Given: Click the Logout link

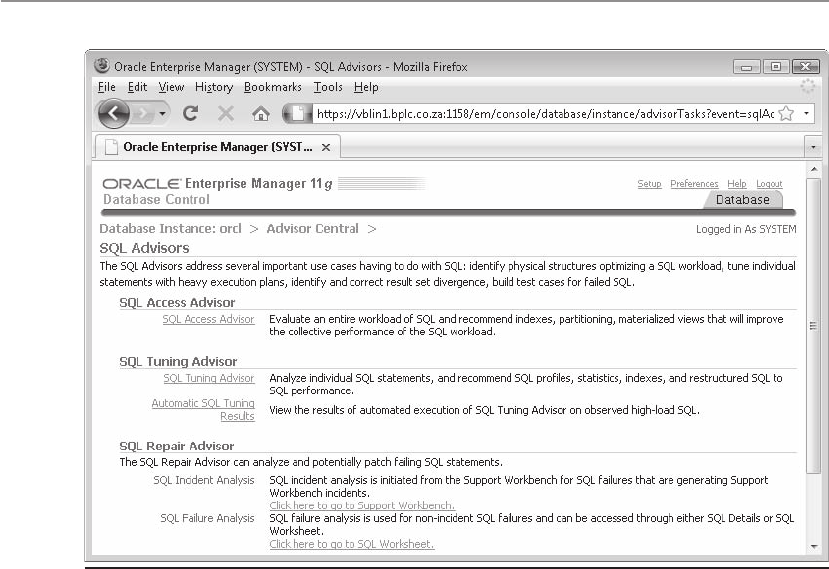Looking at the screenshot, I should (x=769, y=183).
